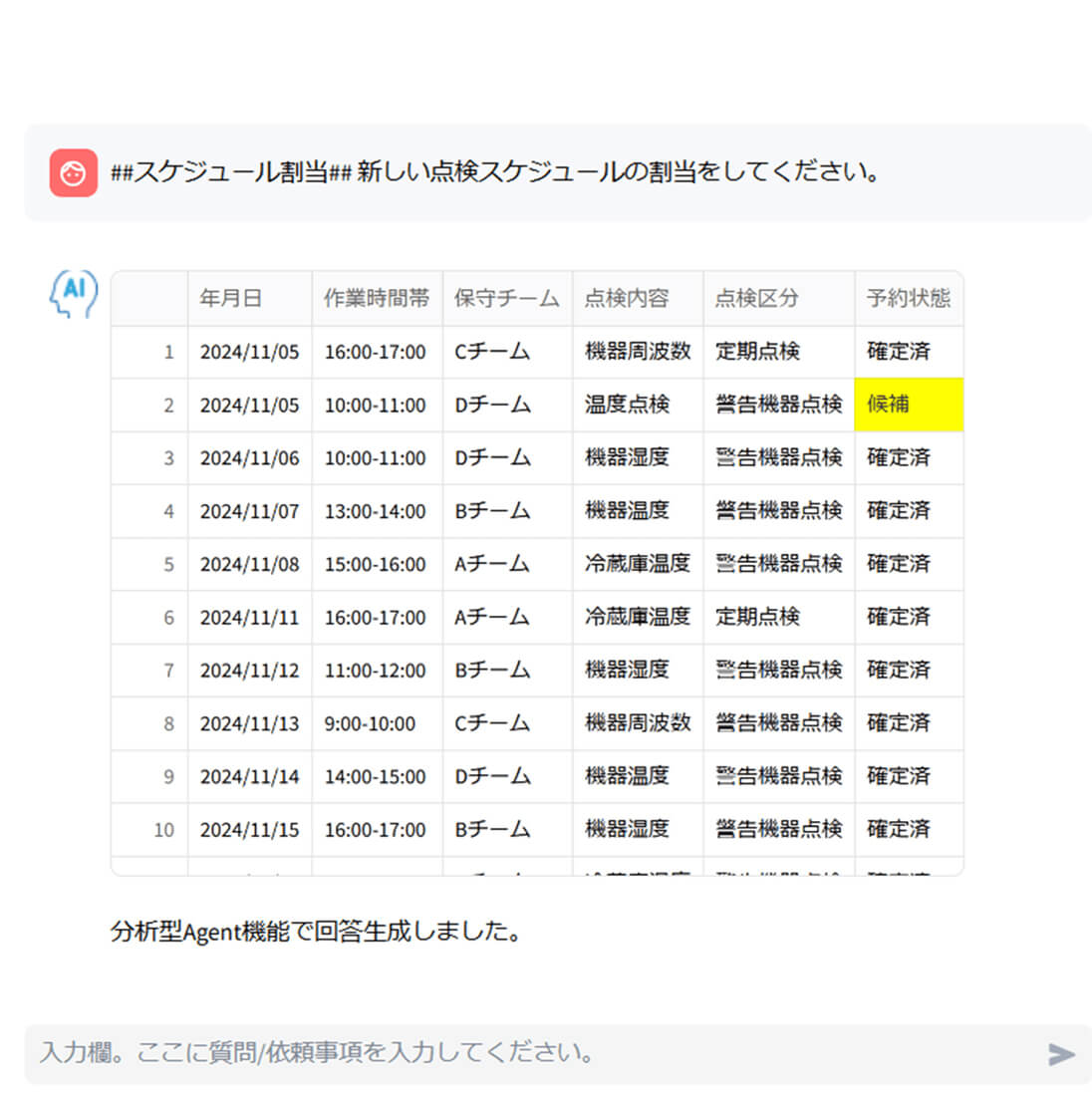
Task: Click the red user avatar icon
Action: click(74, 173)
